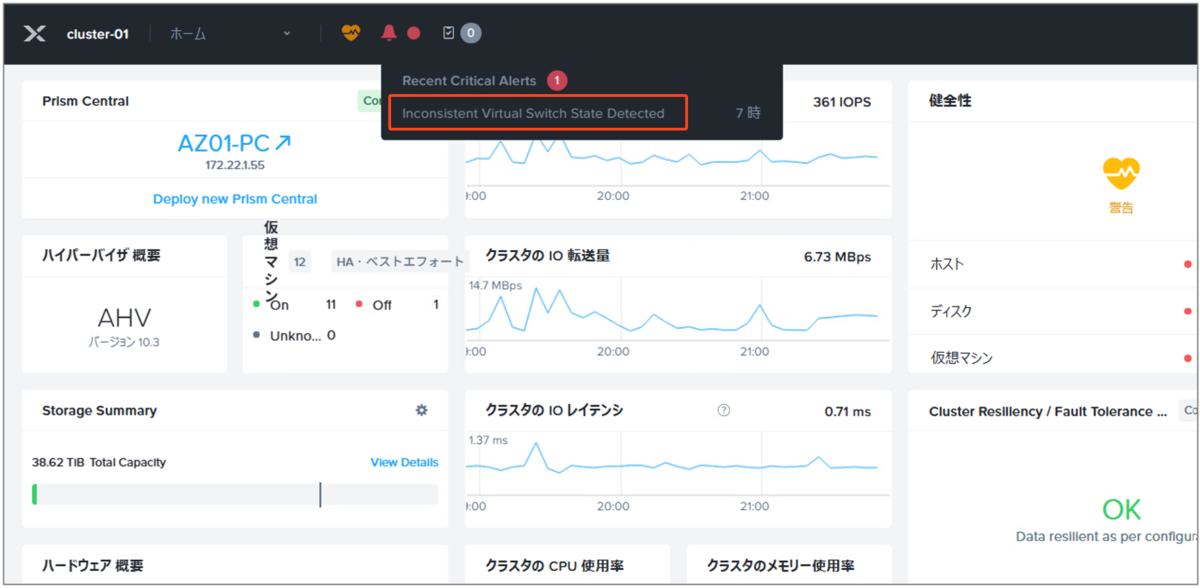This screenshot has width=1200, height=588.
Task: Click the Cluster Resiliency OK status
Action: tap(1121, 510)
